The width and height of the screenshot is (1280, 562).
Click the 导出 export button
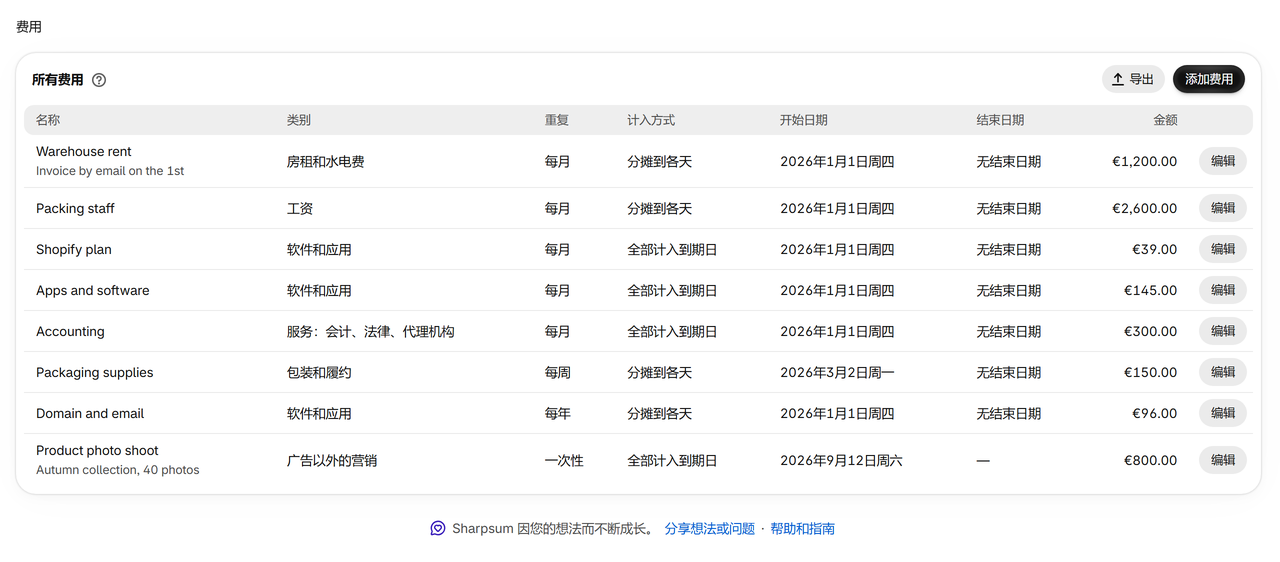pos(1133,79)
